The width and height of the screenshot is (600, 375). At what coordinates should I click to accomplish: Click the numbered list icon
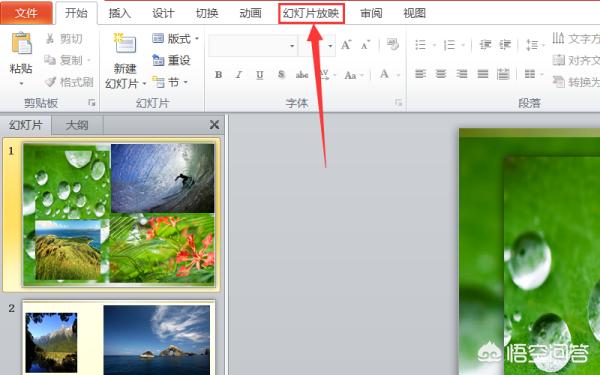(x=449, y=45)
